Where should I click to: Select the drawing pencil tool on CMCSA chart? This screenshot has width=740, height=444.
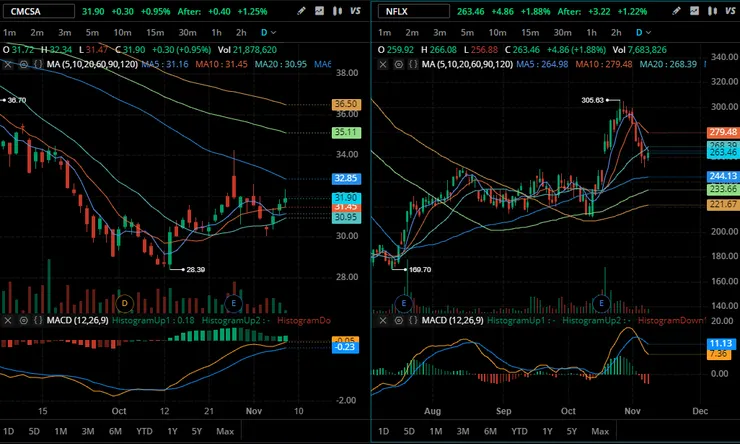(x=301, y=11)
